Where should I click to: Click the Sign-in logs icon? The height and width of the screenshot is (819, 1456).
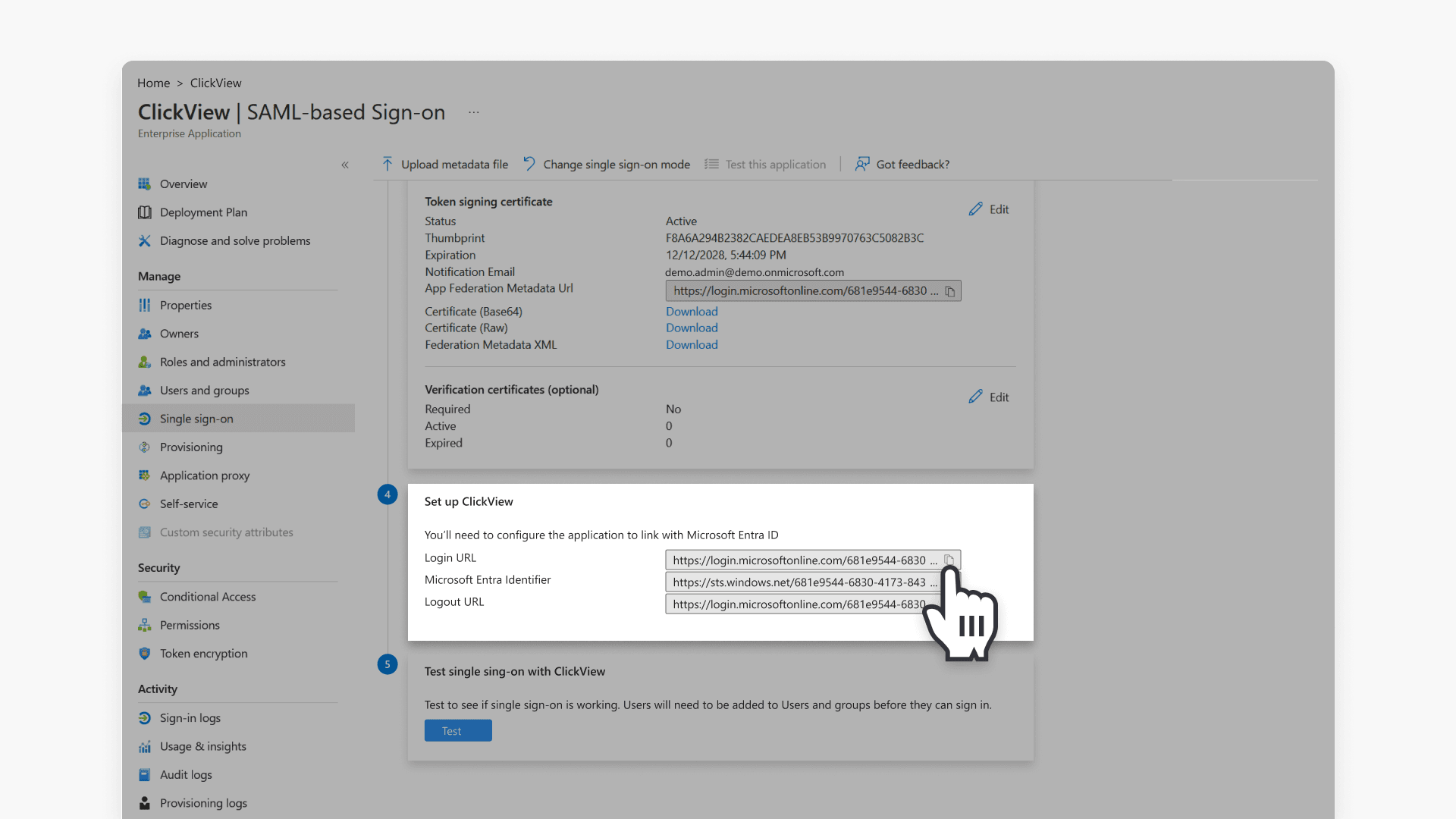coord(144,718)
